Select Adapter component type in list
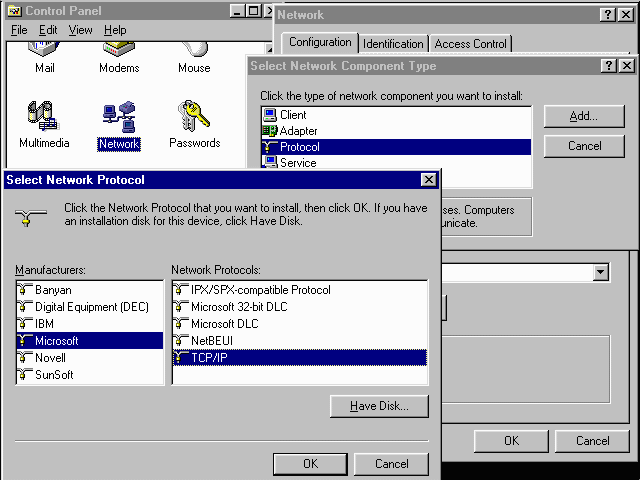640x480 pixels. tap(298, 131)
